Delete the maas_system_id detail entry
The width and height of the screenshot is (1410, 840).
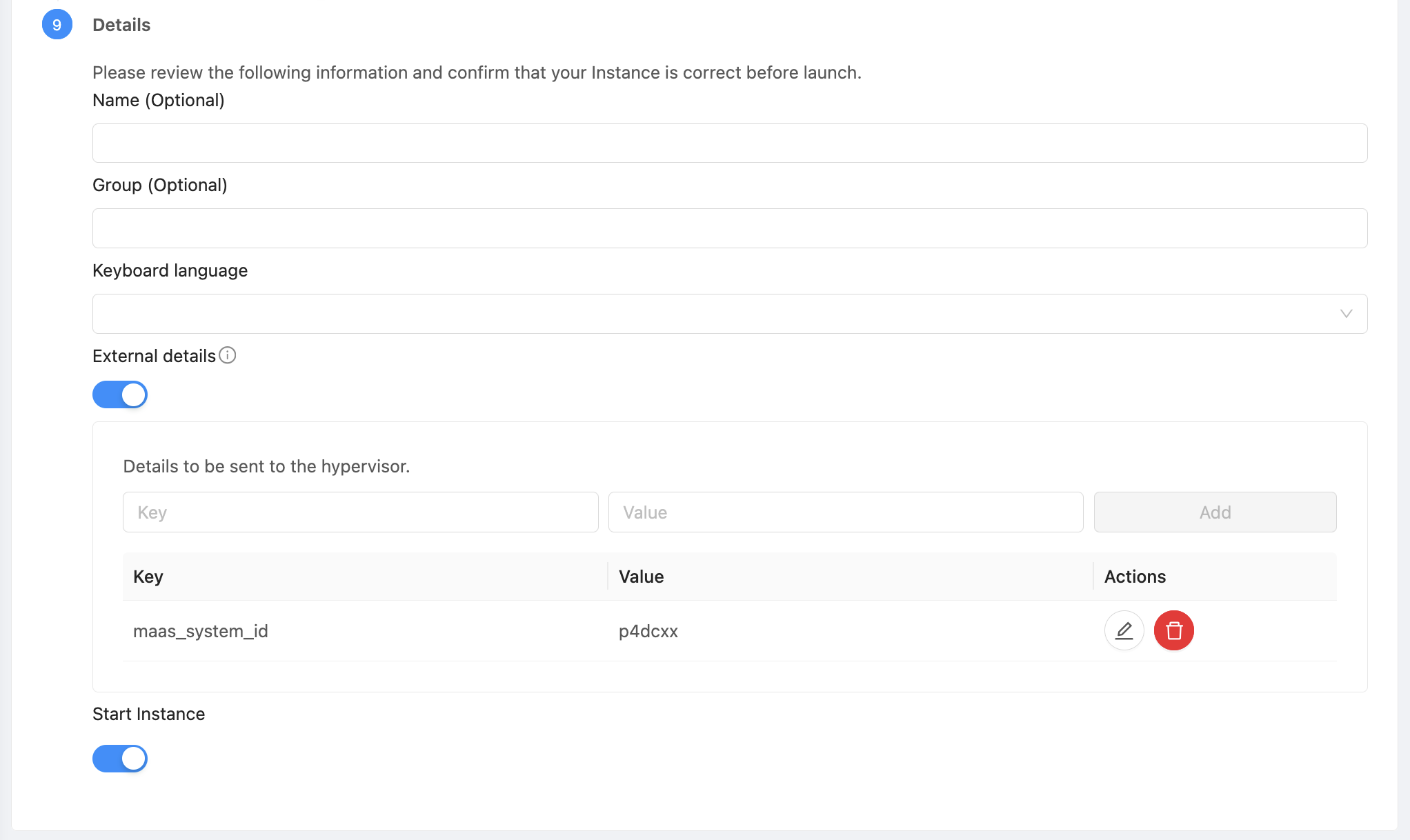1173,630
